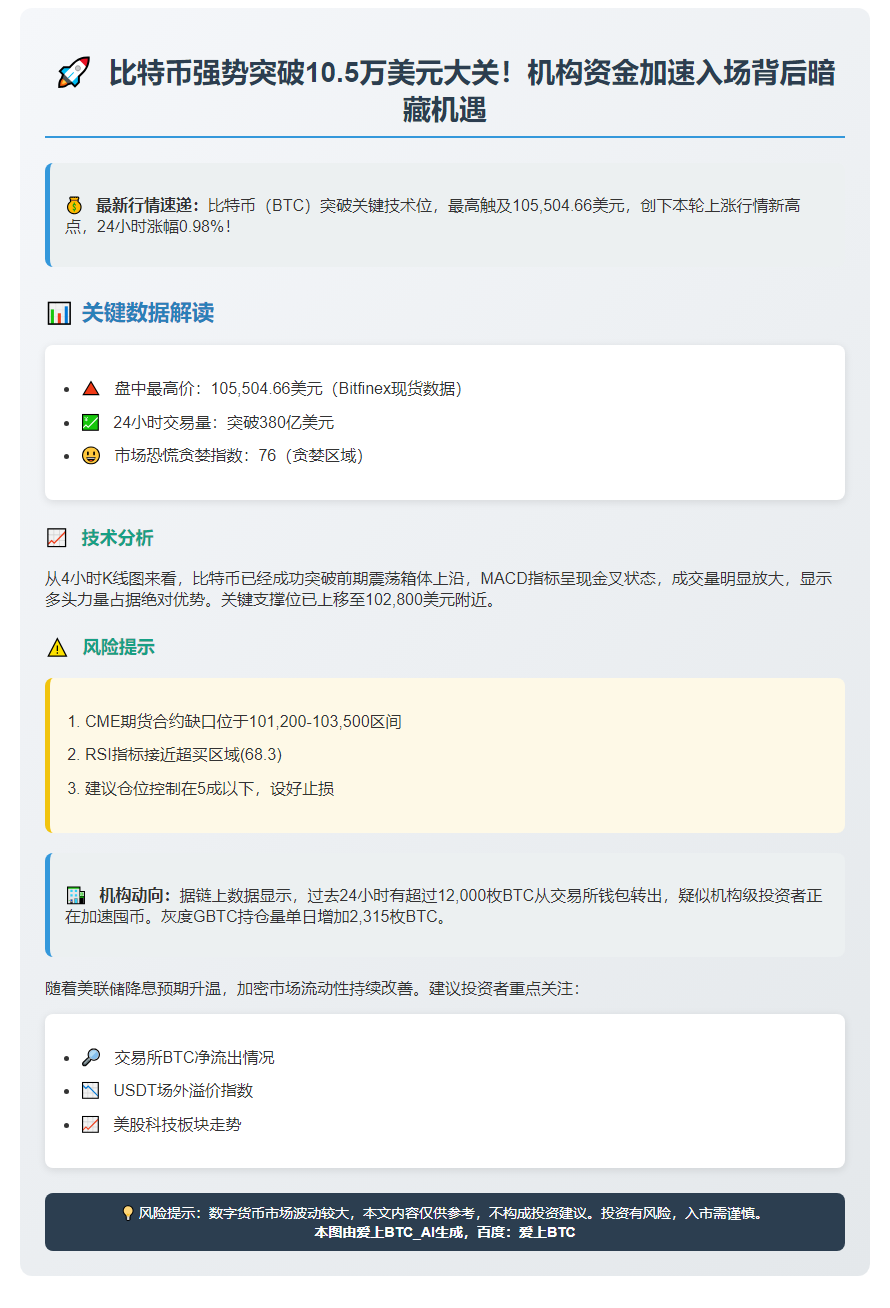Click the bar chart icon next to 关键数据解读

point(58,314)
